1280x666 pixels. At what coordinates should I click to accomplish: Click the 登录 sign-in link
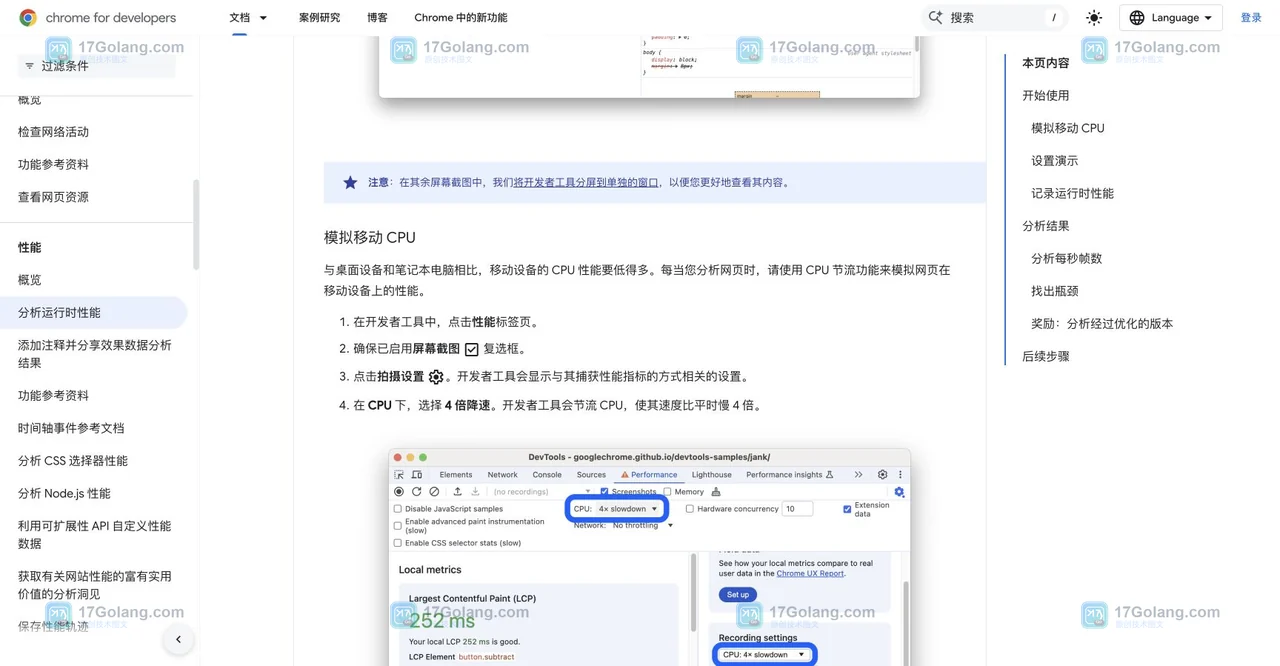tap(1251, 18)
